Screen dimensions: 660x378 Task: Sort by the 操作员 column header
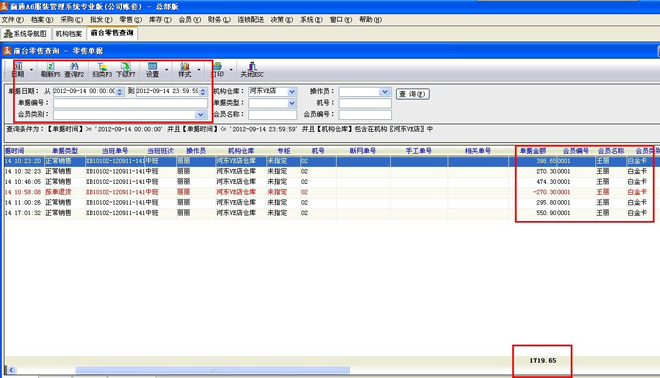point(196,151)
